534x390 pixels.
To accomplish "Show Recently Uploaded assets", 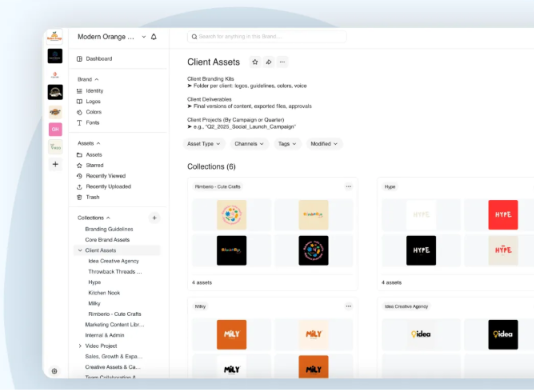I will point(108,186).
